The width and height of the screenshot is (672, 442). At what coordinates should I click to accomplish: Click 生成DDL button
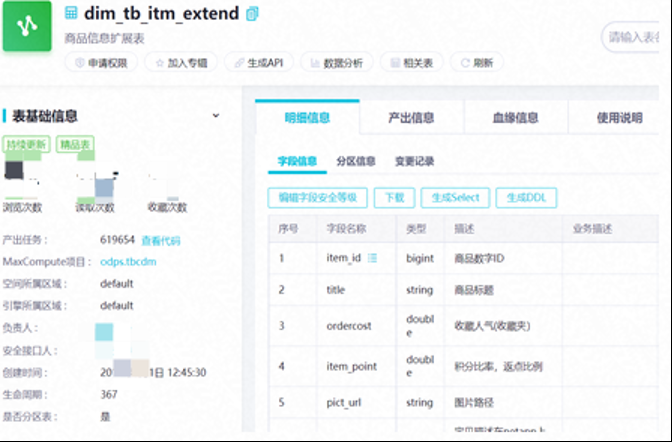pos(526,198)
